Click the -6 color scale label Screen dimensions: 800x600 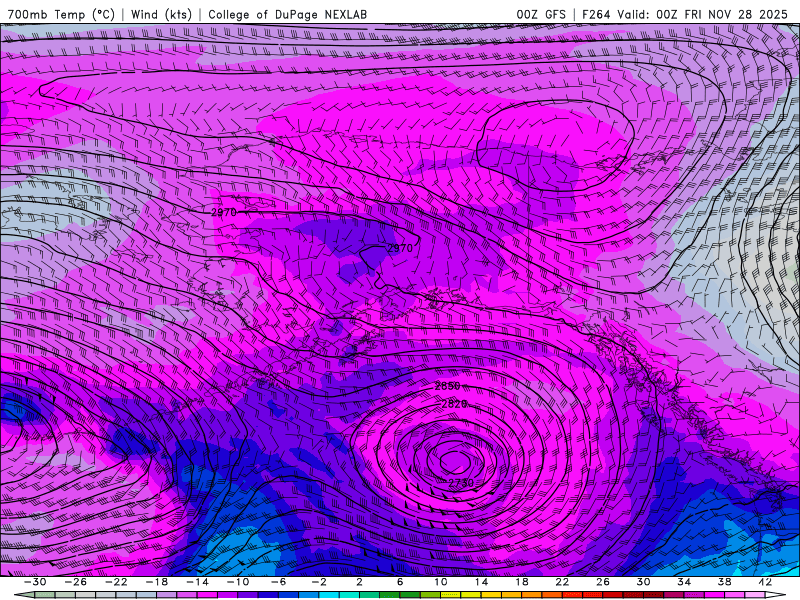tap(278, 582)
